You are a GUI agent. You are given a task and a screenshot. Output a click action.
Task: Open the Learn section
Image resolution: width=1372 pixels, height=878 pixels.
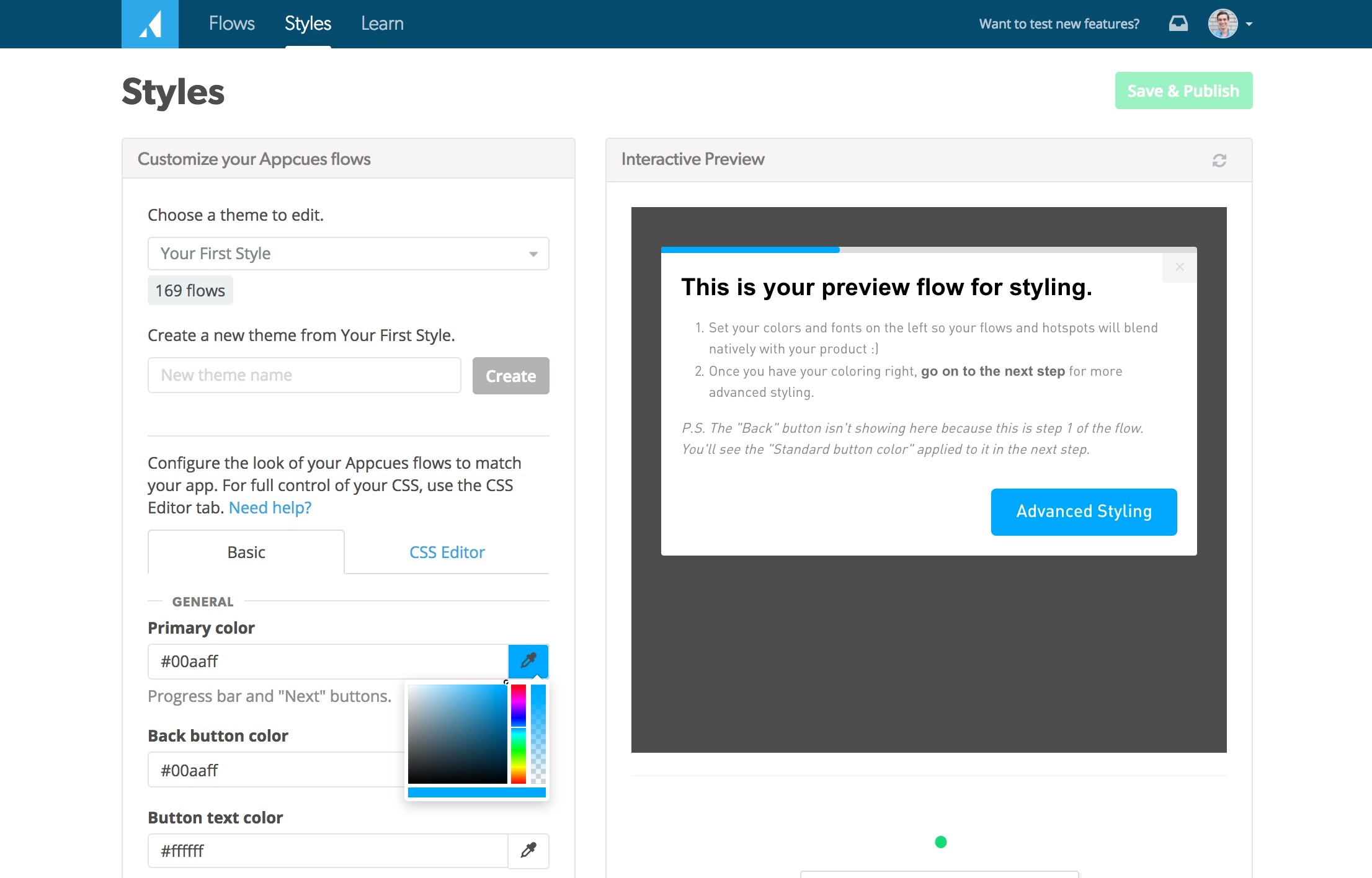tap(382, 24)
